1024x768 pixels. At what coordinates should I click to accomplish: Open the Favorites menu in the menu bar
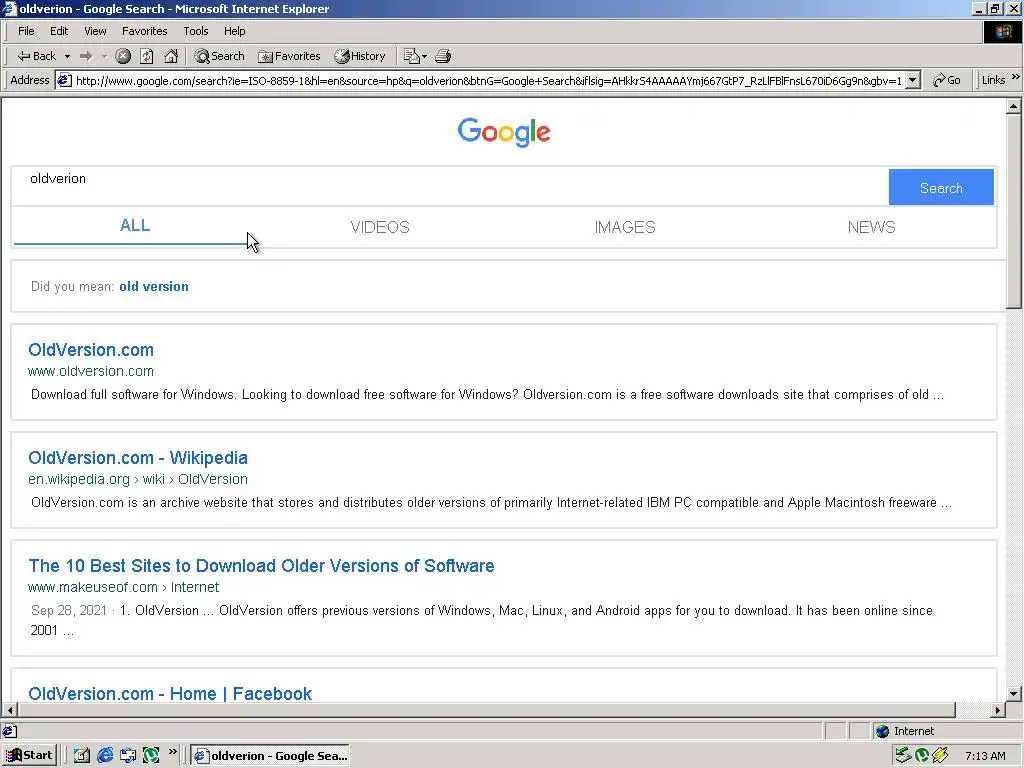(x=144, y=31)
